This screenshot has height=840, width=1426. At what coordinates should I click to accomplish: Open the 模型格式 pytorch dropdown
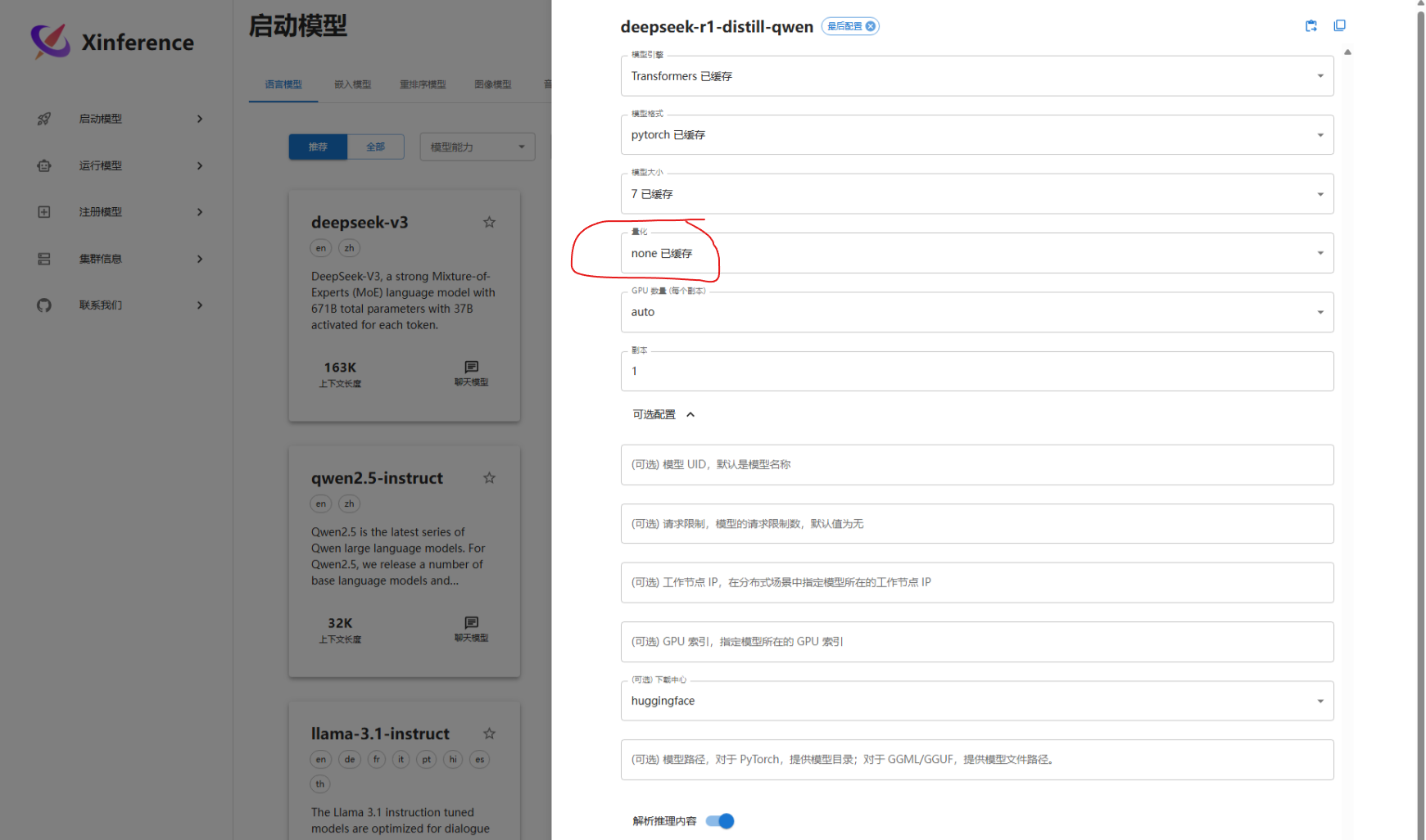coord(977,135)
